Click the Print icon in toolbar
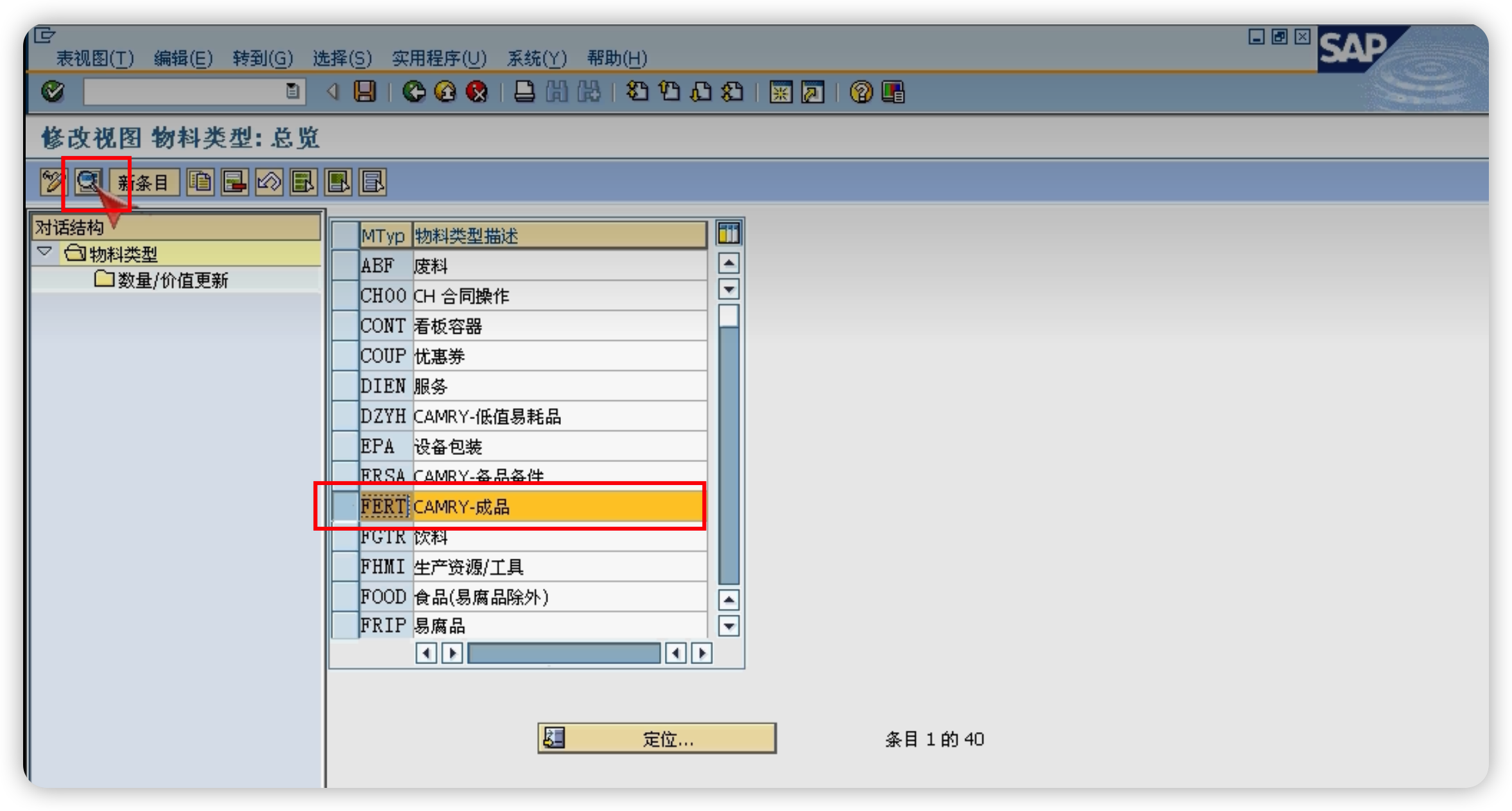Image resolution: width=1512 pixels, height=811 pixels. point(524,92)
